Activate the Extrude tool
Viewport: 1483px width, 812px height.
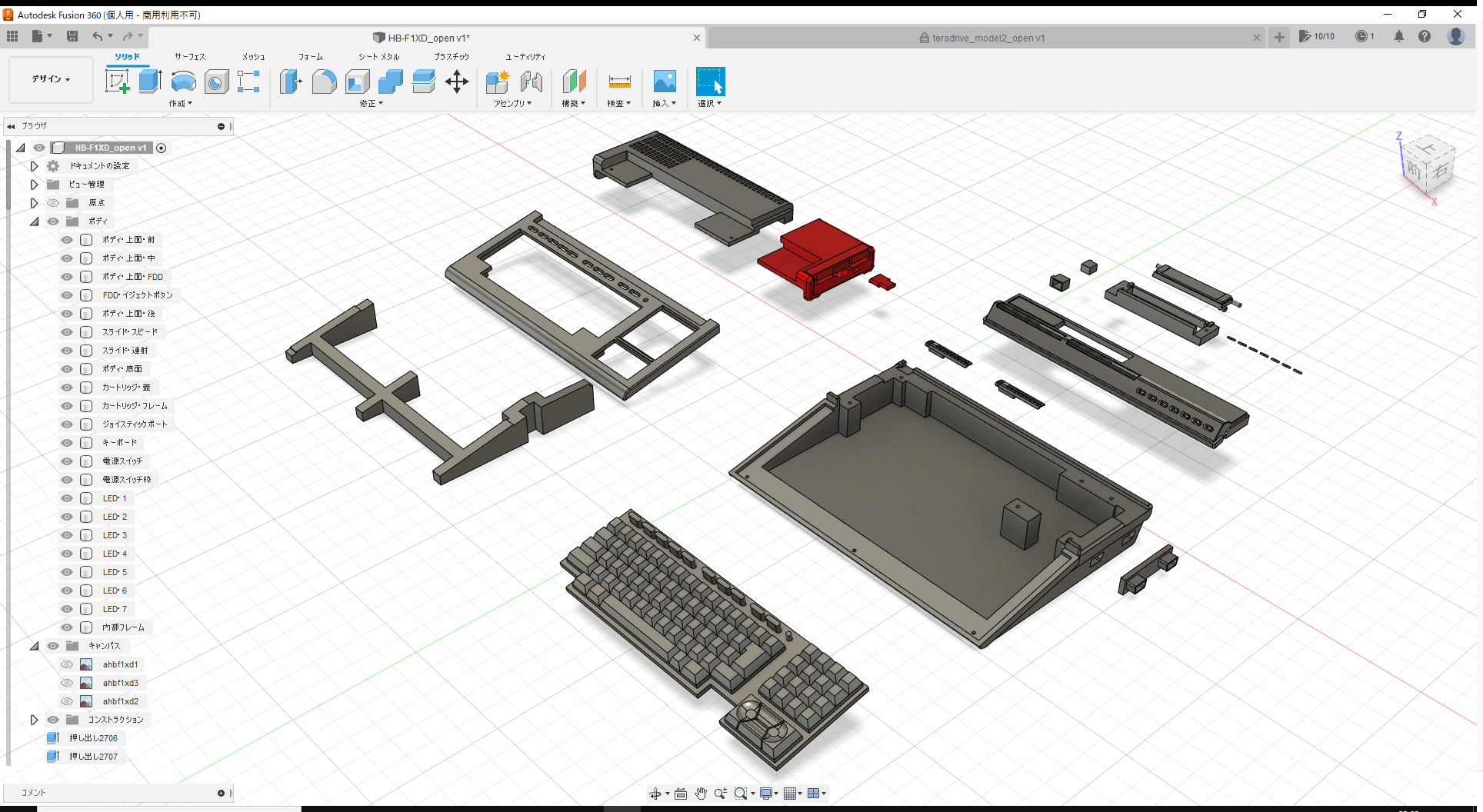point(149,81)
